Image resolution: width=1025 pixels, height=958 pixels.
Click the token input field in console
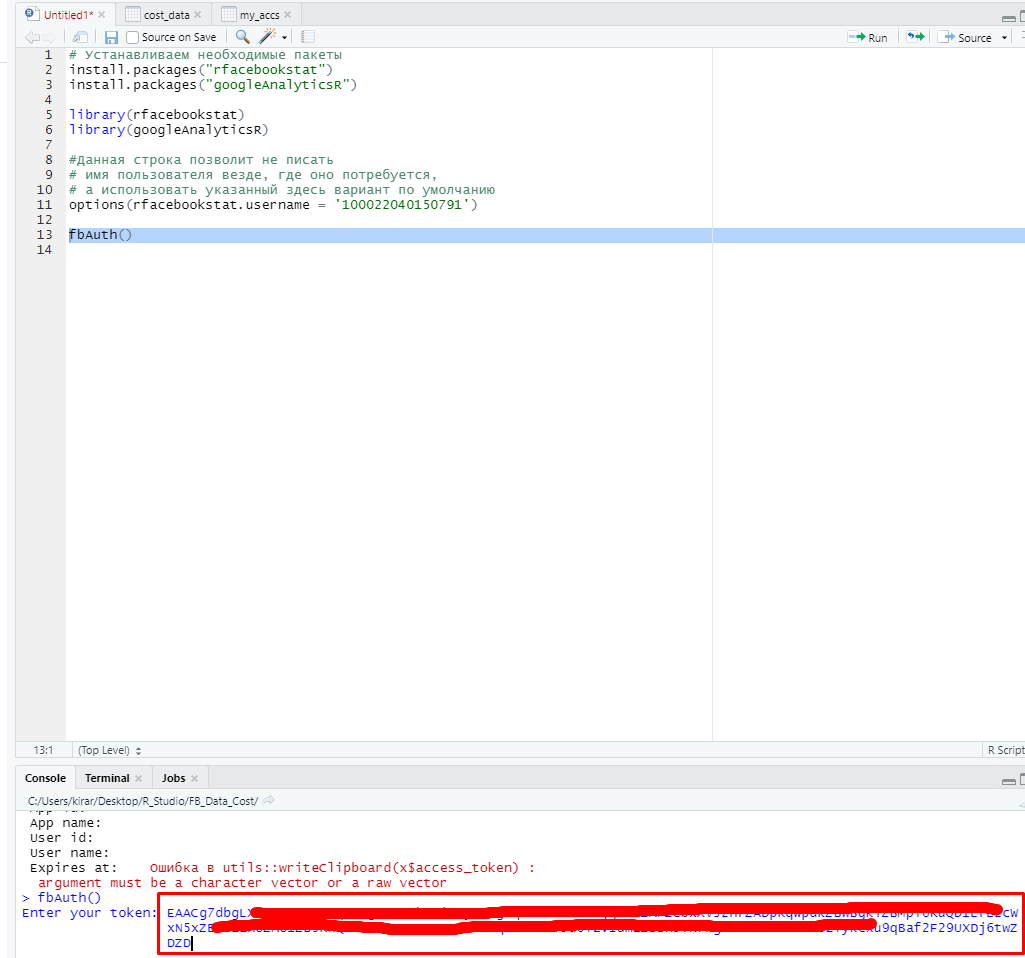[590, 943]
